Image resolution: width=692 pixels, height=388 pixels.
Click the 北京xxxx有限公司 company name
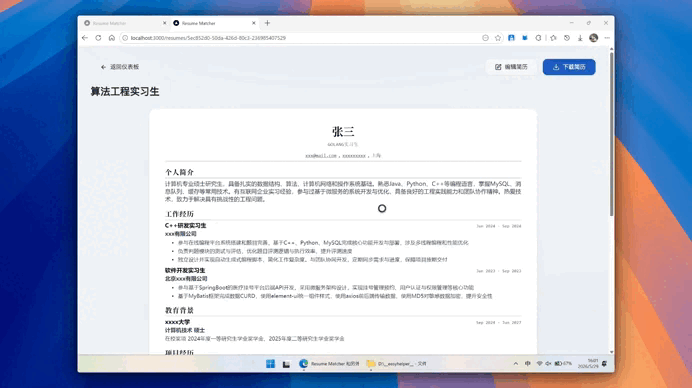[186, 279]
